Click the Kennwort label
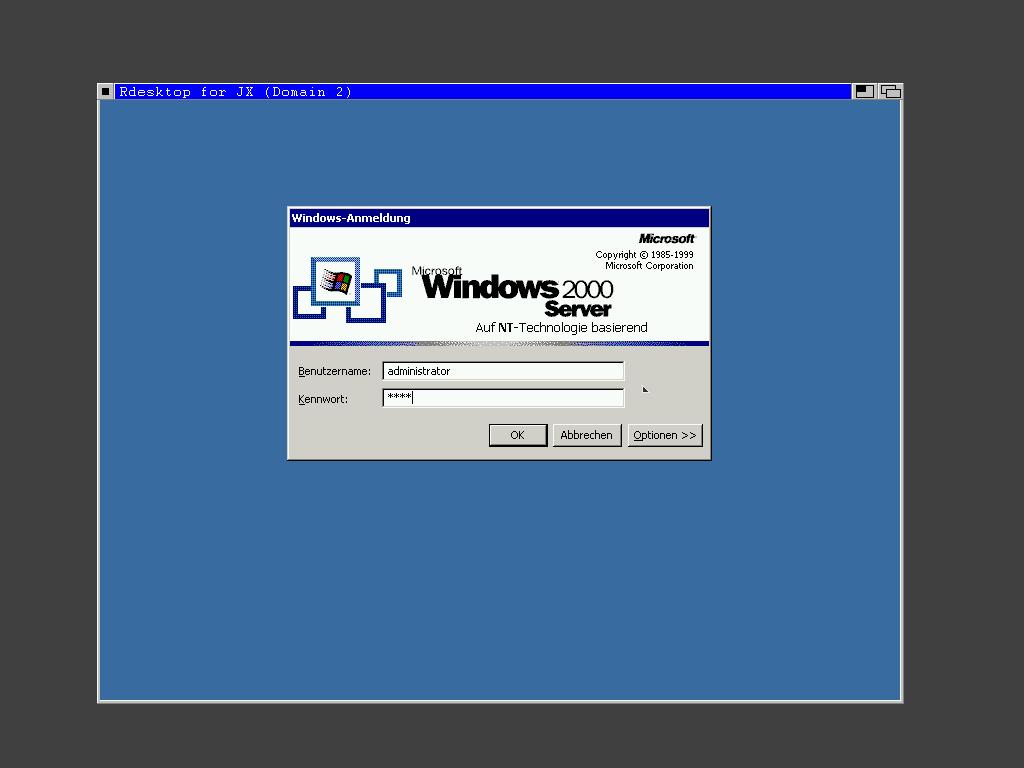 click(323, 399)
